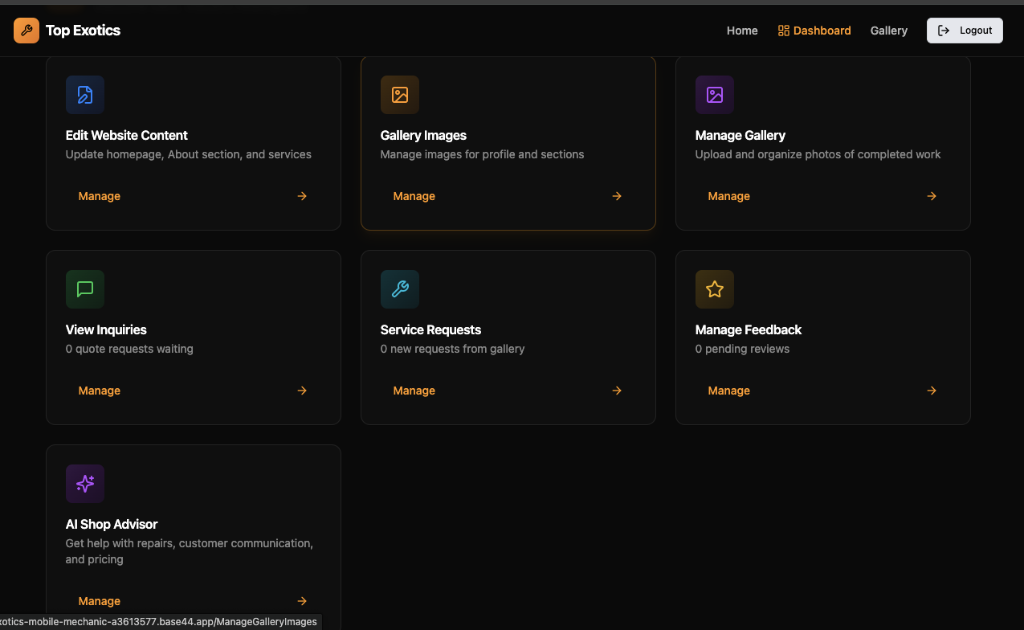Select the Gallery Images heading
The height and width of the screenshot is (630, 1024).
[423, 135]
